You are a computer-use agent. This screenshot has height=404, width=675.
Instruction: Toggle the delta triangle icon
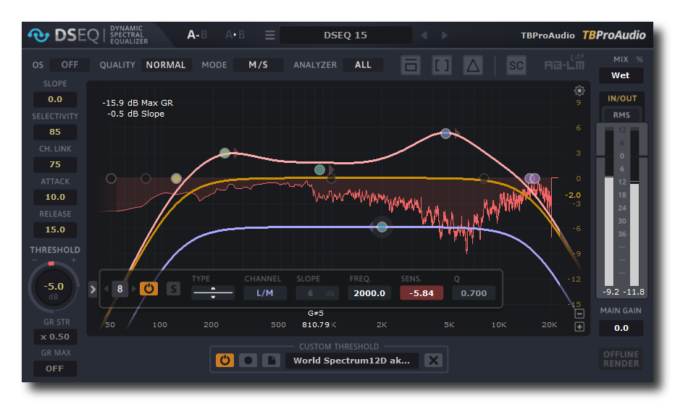click(x=473, y=65)
